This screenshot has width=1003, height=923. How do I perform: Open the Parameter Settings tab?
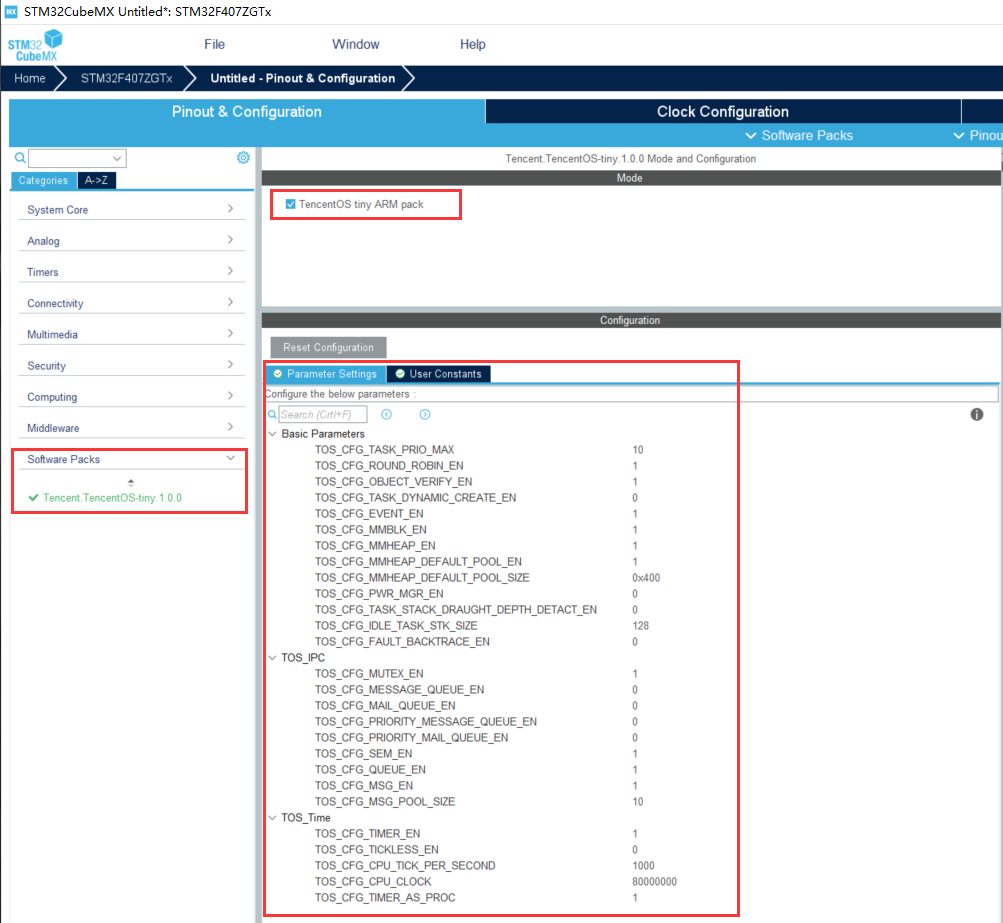coord(326,374)
